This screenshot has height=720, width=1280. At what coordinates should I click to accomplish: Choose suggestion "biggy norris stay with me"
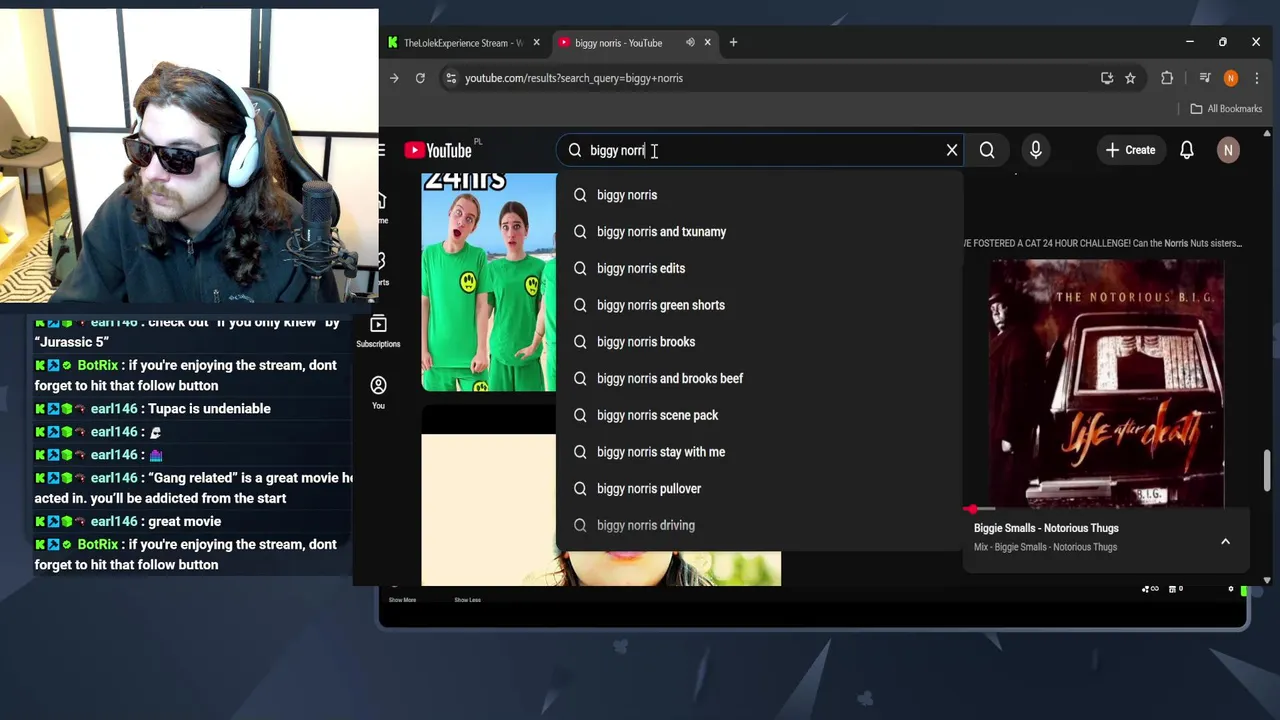click(760, 452)
